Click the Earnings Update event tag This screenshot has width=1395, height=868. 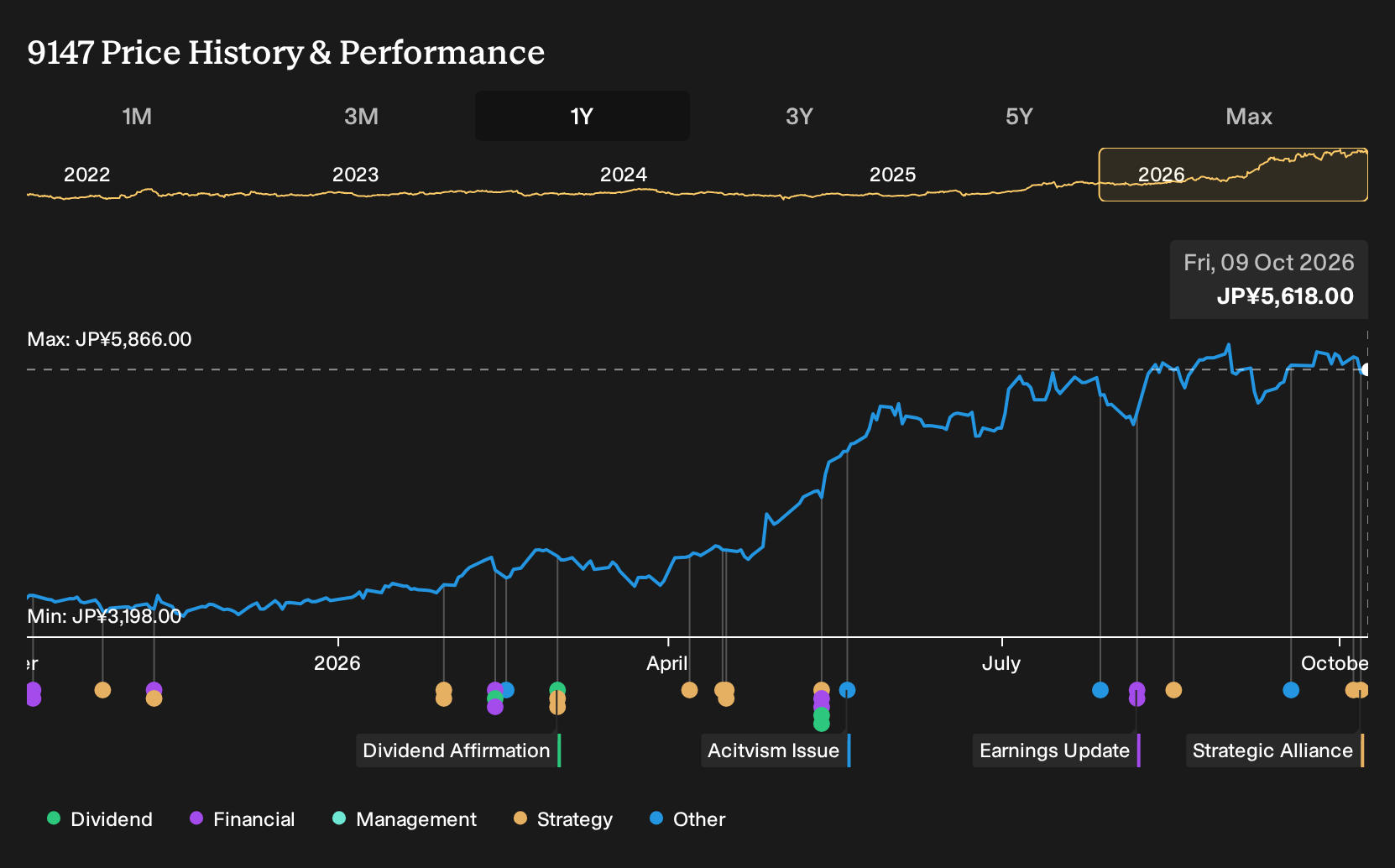(1057, 750)
